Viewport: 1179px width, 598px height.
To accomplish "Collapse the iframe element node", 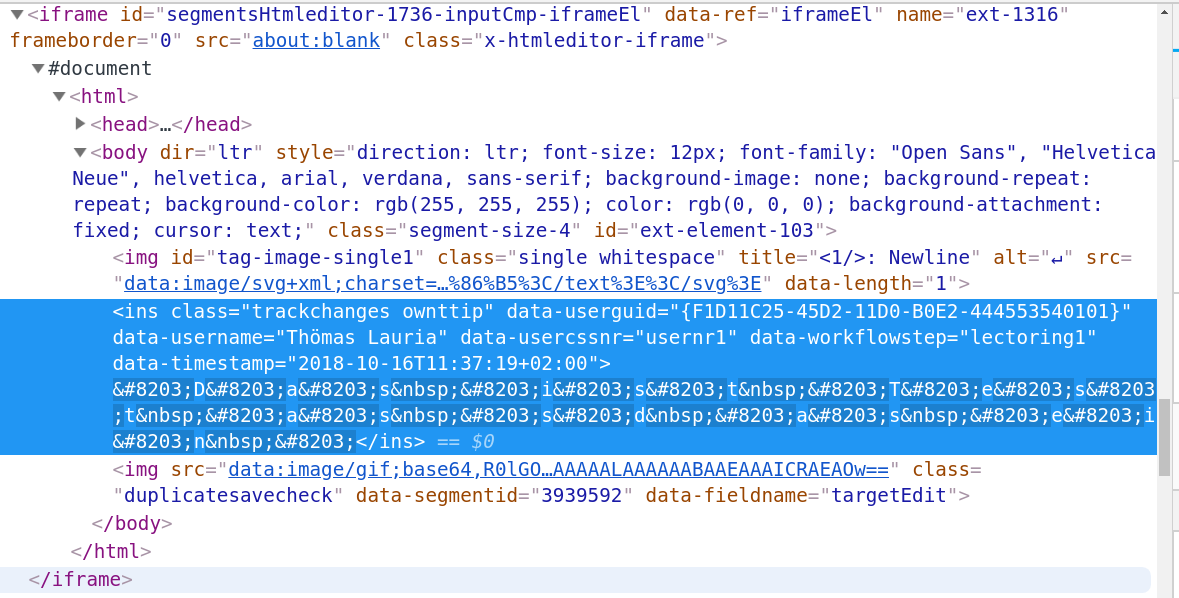I will (x=16, y=15).
